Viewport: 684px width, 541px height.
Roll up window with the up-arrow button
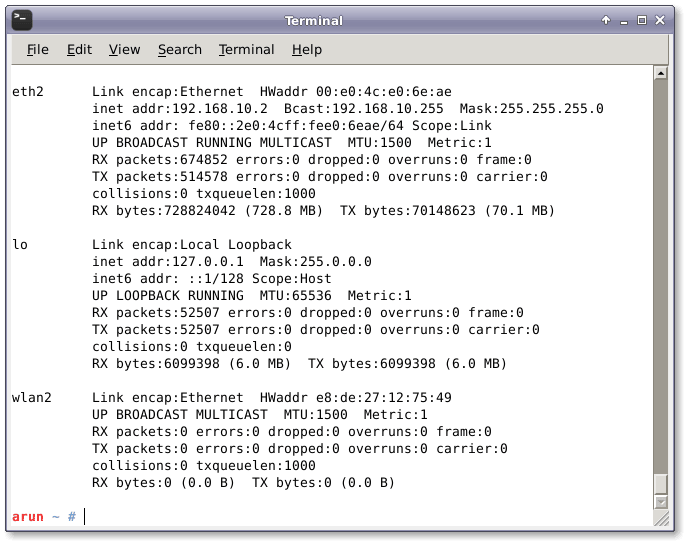click(606, 20)
